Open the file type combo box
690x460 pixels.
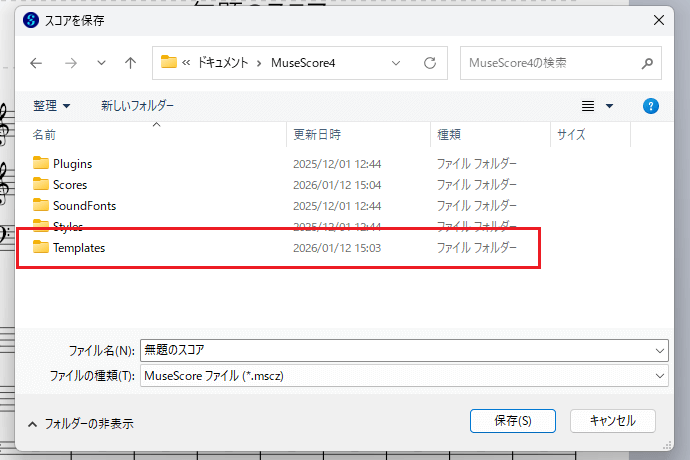[x=404, y=375]
